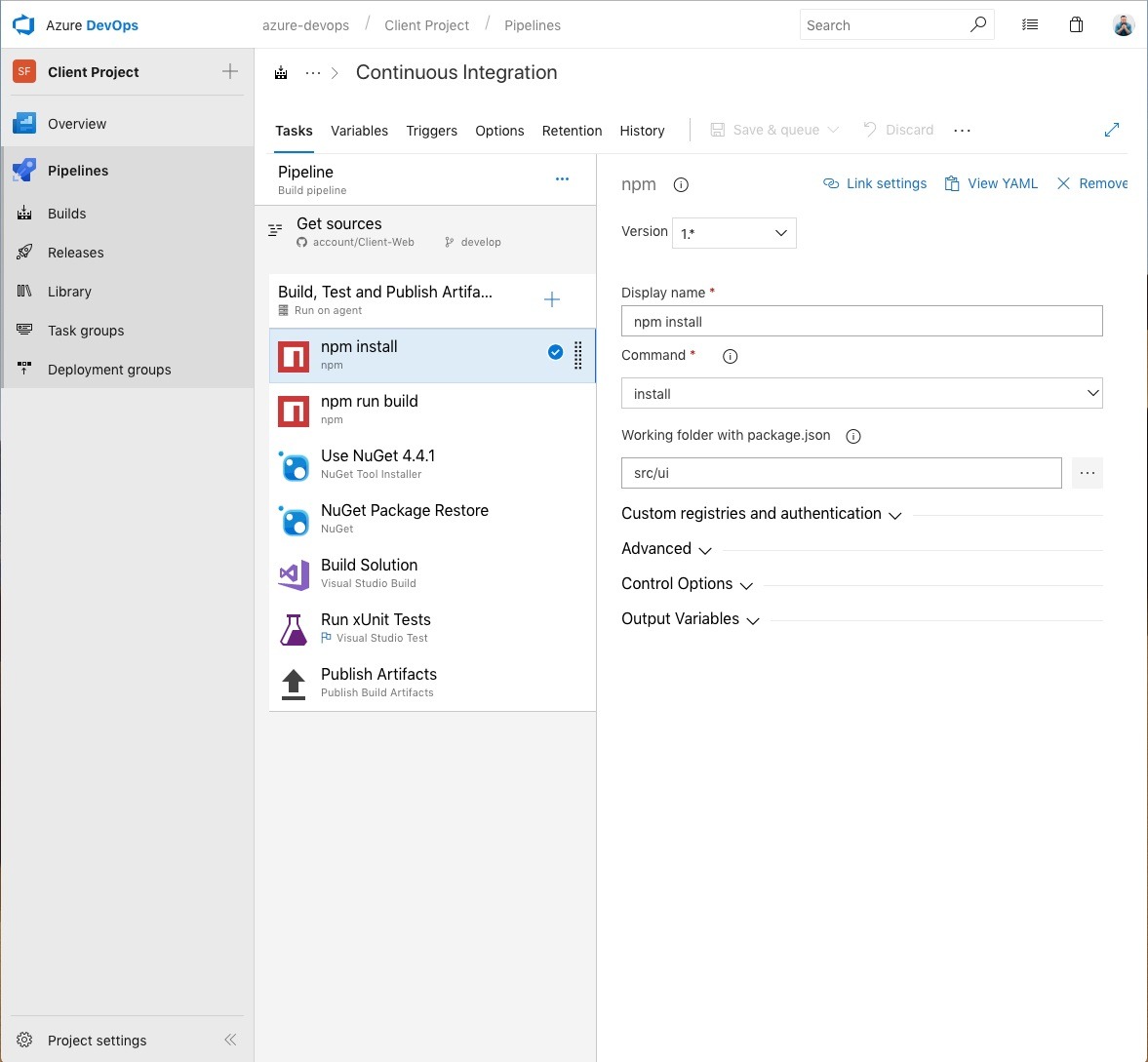This screenshot has width=1148, height=1062.
Task: Toggle the blue checkmark on npm install task
Action: pos(556,352)
